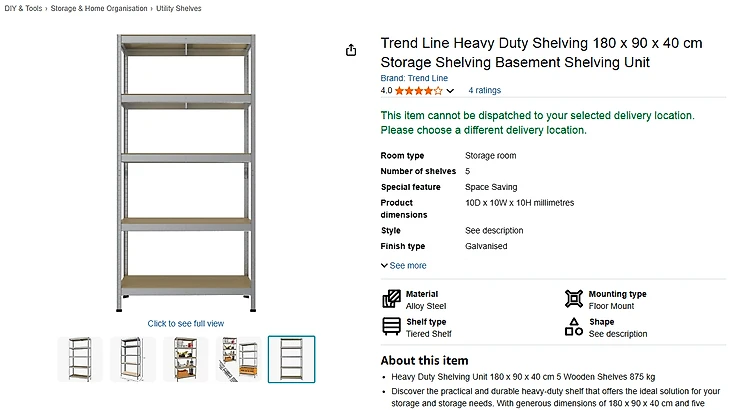Image resolution: width=730 pixels, height=410 pixels.
Task: Select the second thumbnail with dimensions
Action: pyautogui.click(x=132, y=359)
